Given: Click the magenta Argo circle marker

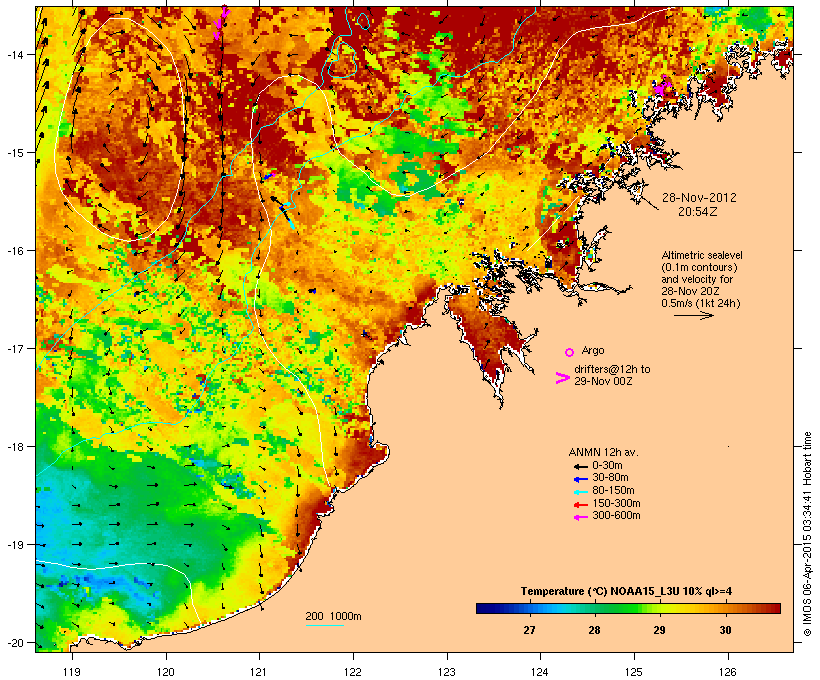Looking at the screenshot, I should tap(569, 353).
